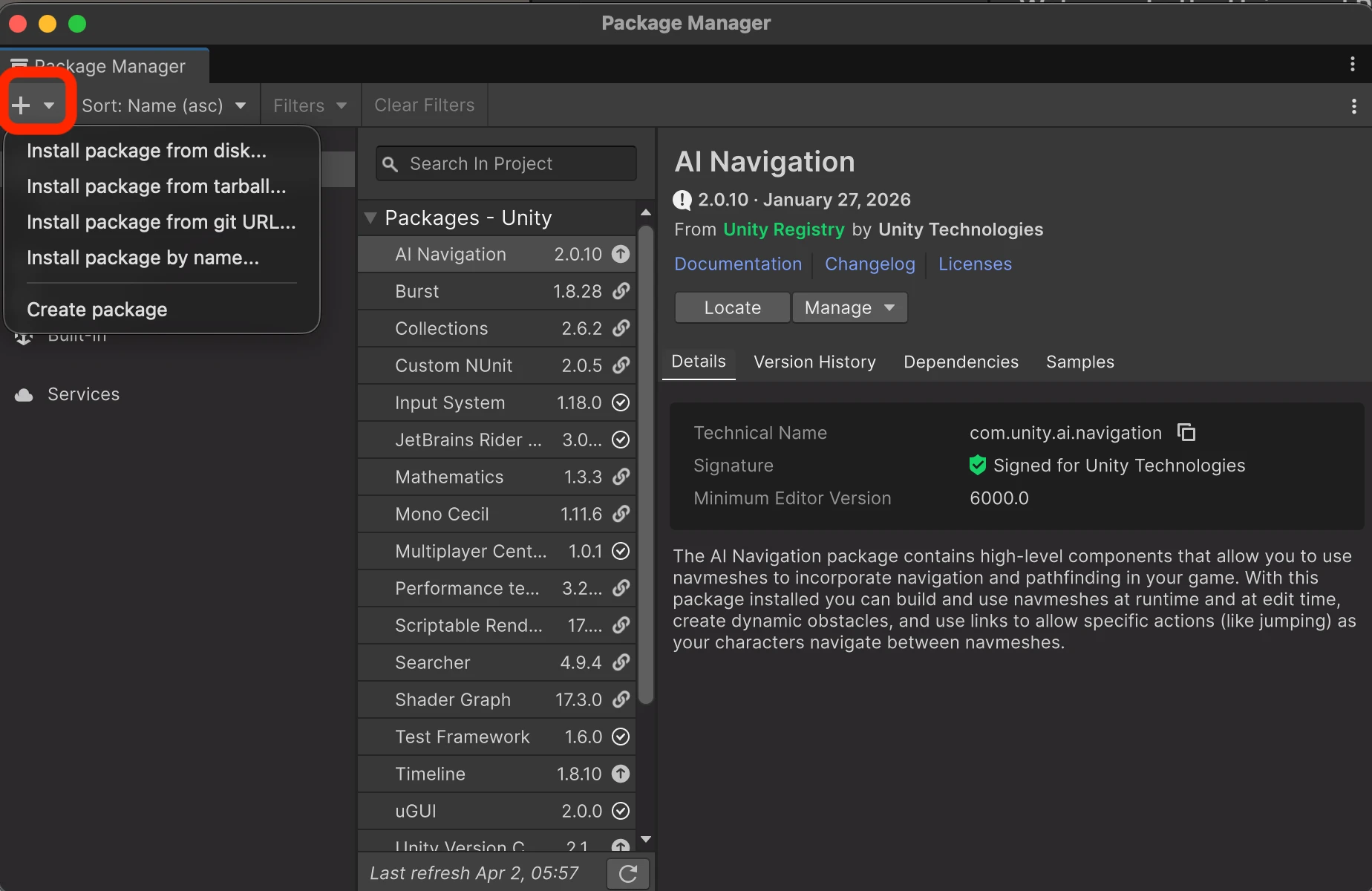Click Scriptable Render link icon
Screen dimensions: 1372x891
[x=621, y=625]
